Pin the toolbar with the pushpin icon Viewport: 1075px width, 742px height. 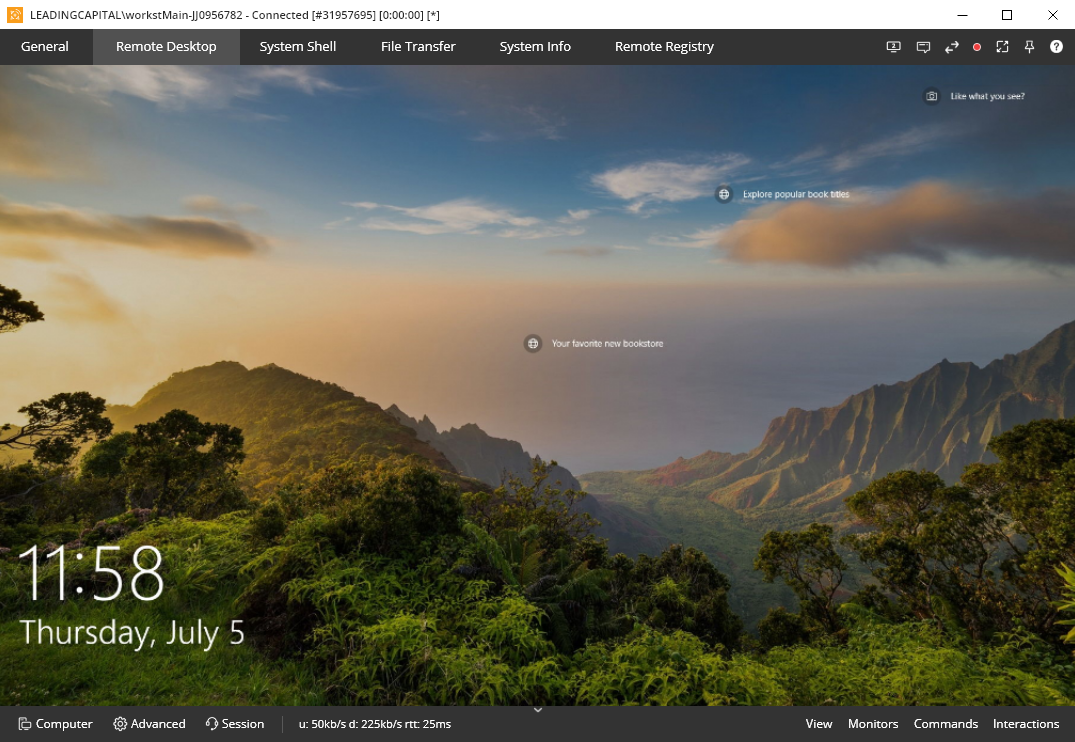[1029, 47]
